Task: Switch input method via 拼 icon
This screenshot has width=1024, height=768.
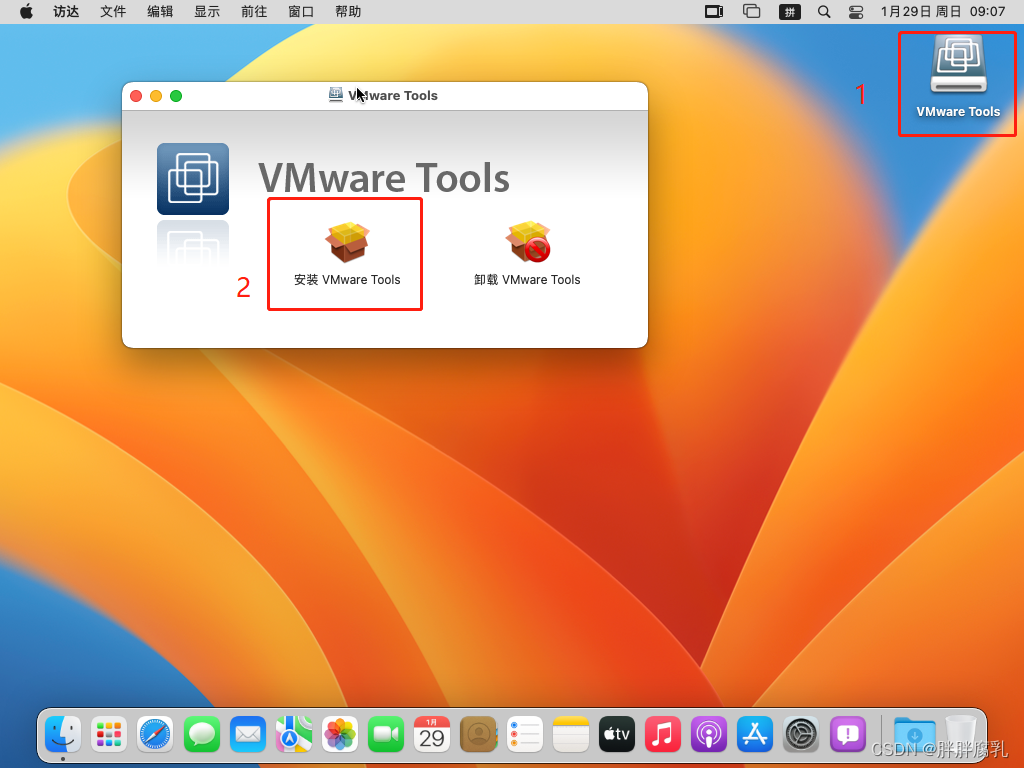Action: coord(790,12)
